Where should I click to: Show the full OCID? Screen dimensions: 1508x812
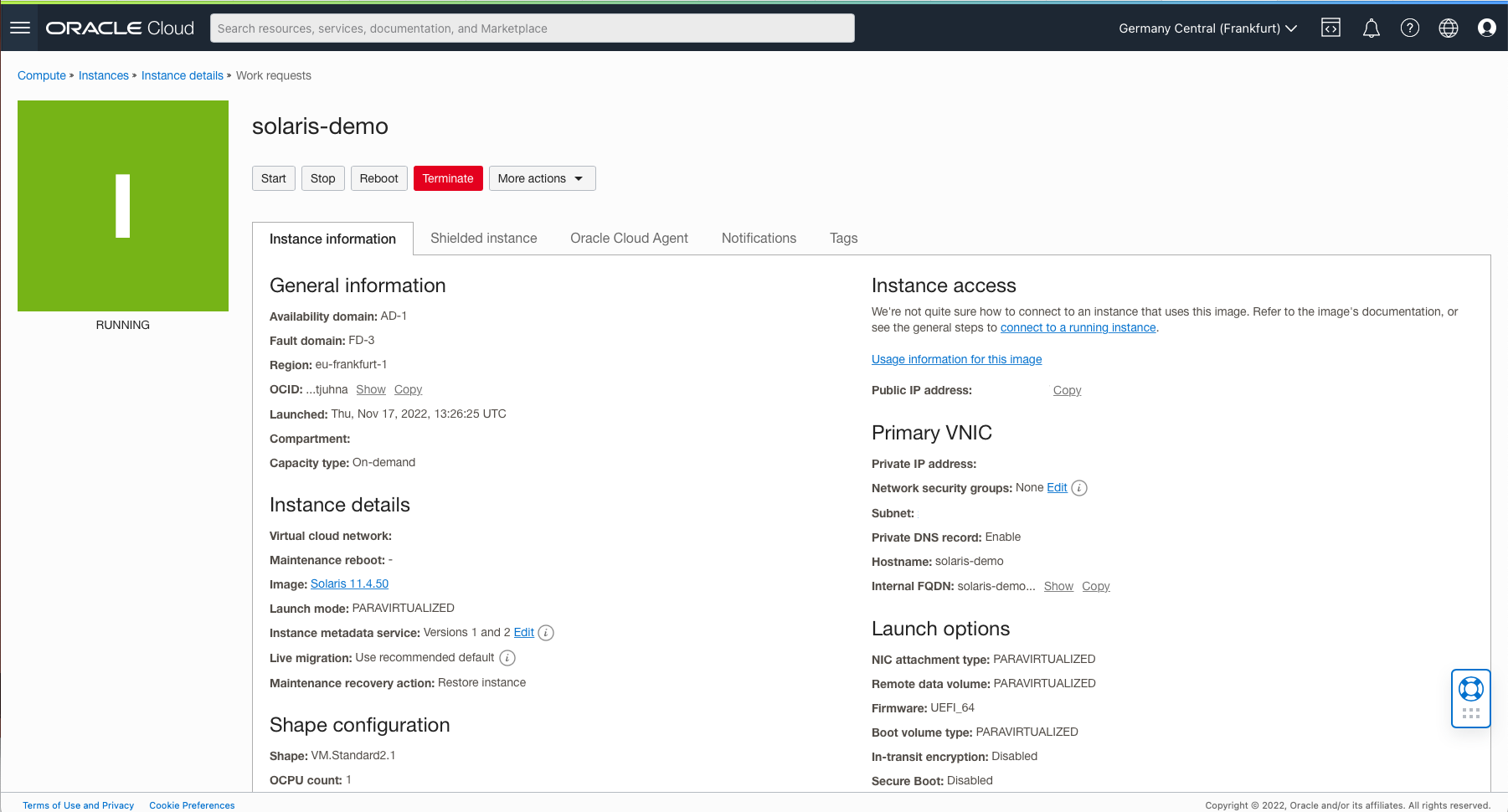click(x=371, y=389)
